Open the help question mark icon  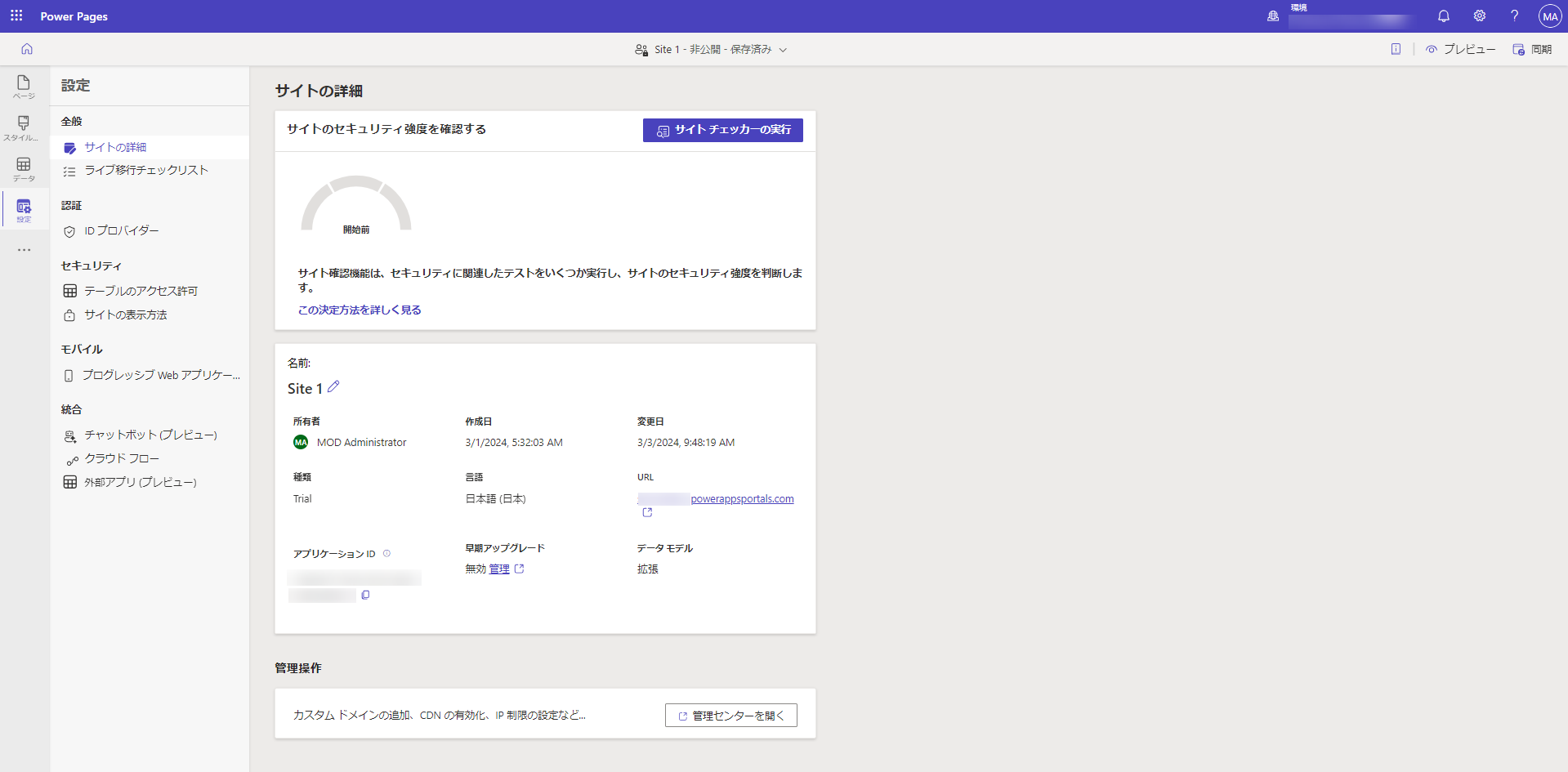pos(1514,16)
